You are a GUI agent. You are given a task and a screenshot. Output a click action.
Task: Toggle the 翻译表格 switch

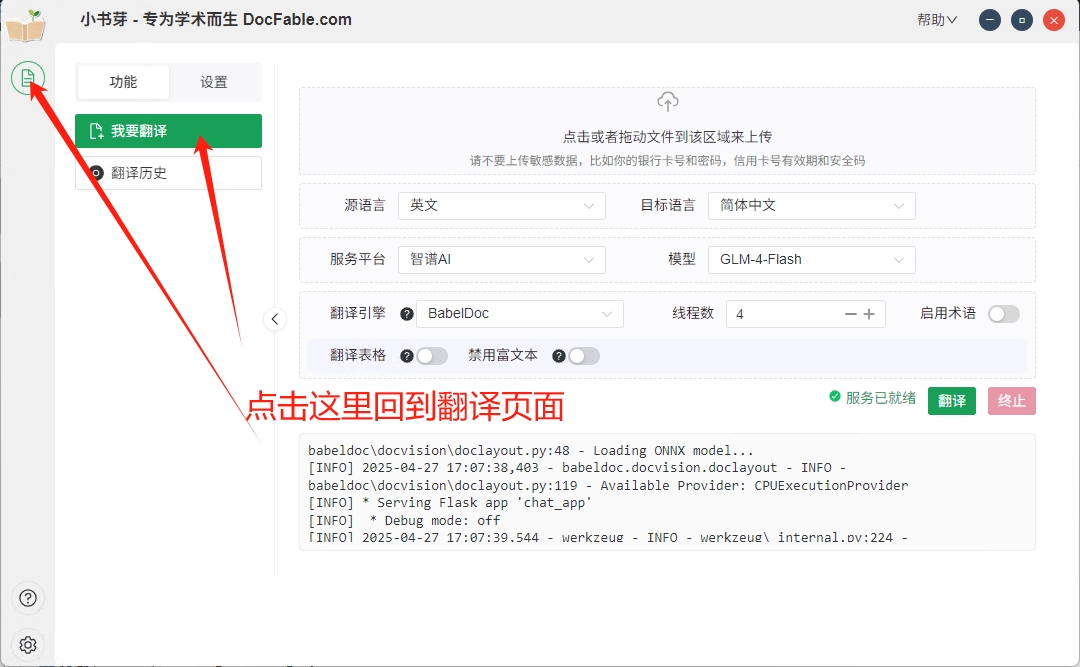[432, 356]
